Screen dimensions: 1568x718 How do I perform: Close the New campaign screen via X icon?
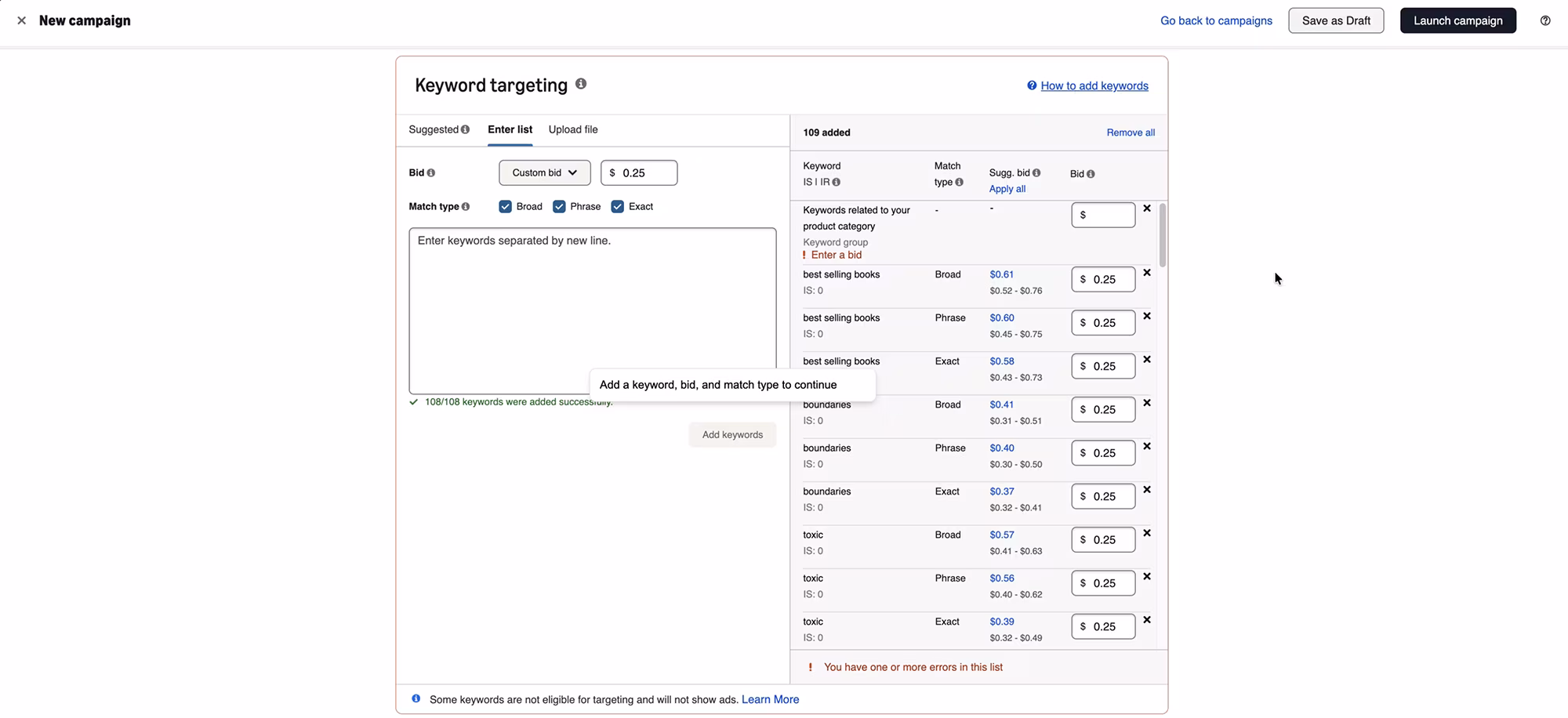click(21, 20)
